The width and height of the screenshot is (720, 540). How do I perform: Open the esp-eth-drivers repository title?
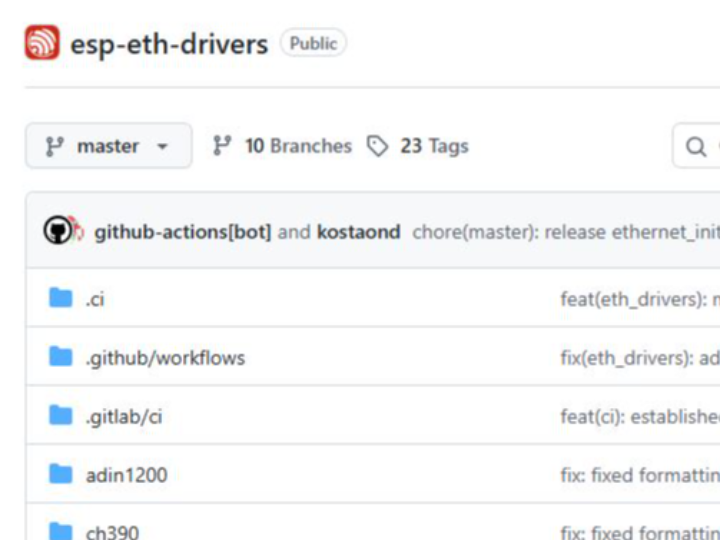tap(169, 45)
